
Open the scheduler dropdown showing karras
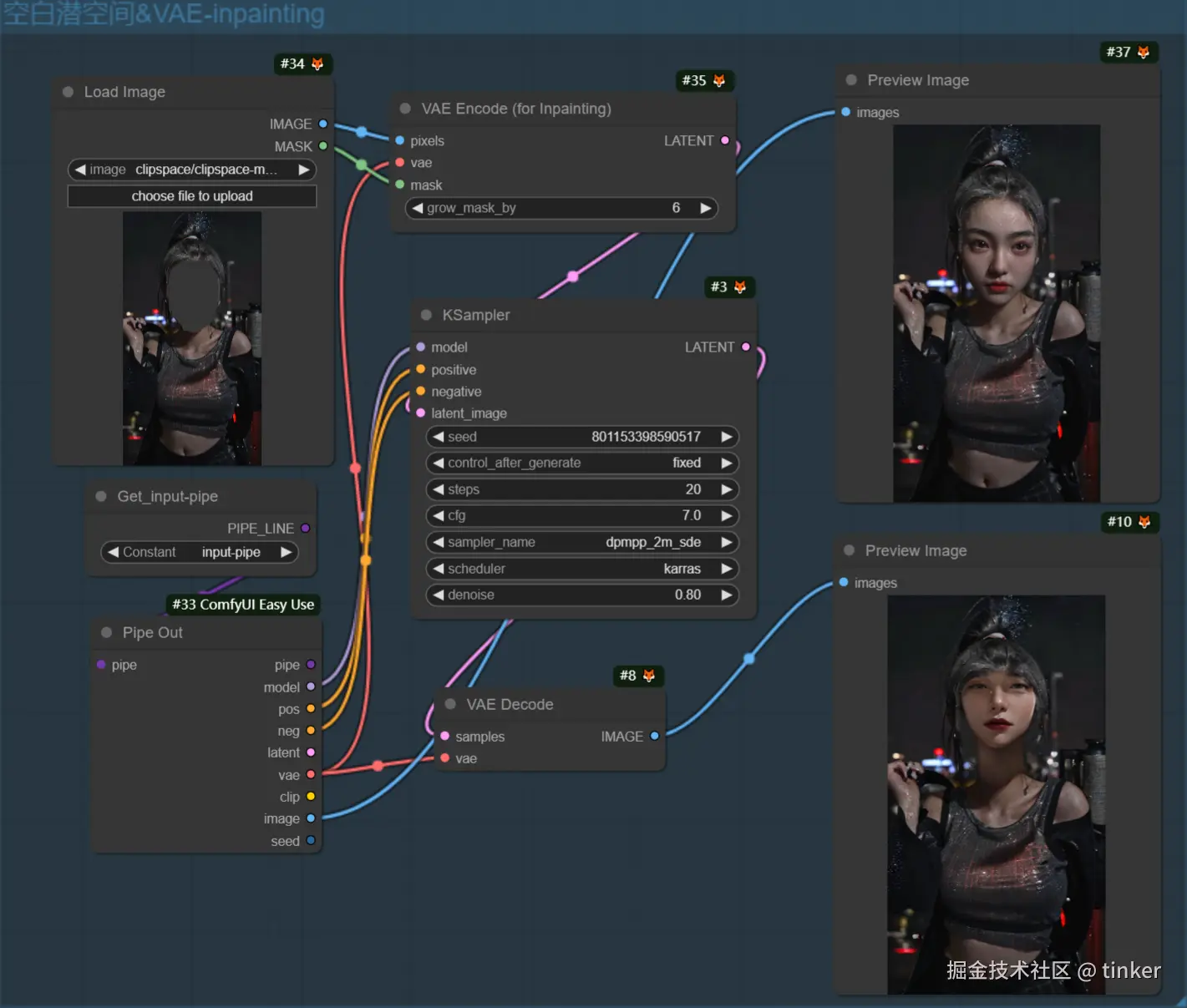pyautogui.click(x=582, y=569)
